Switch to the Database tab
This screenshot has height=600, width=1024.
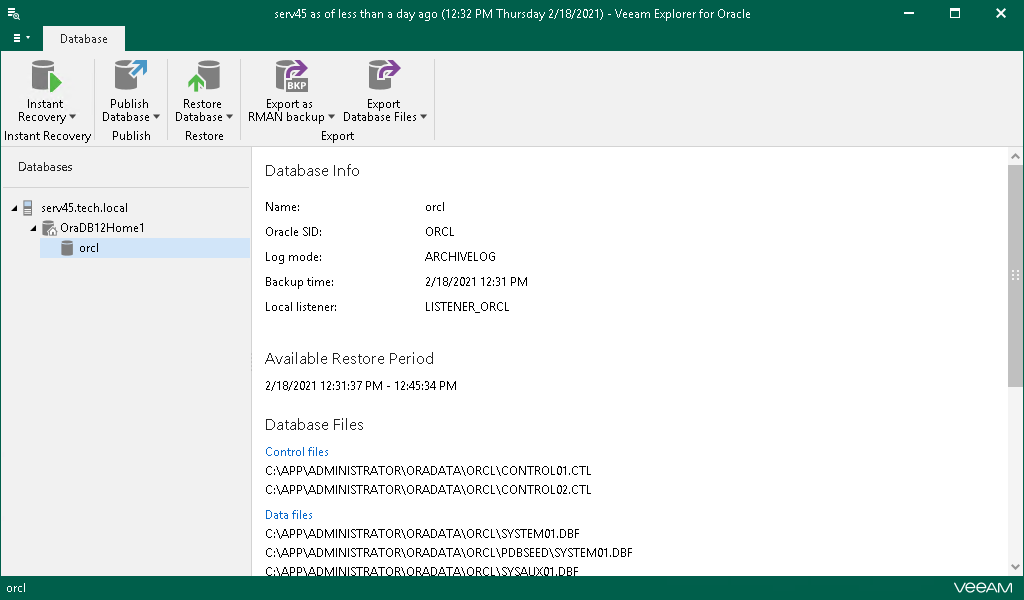pyautogui.click(x=84, y=39)
